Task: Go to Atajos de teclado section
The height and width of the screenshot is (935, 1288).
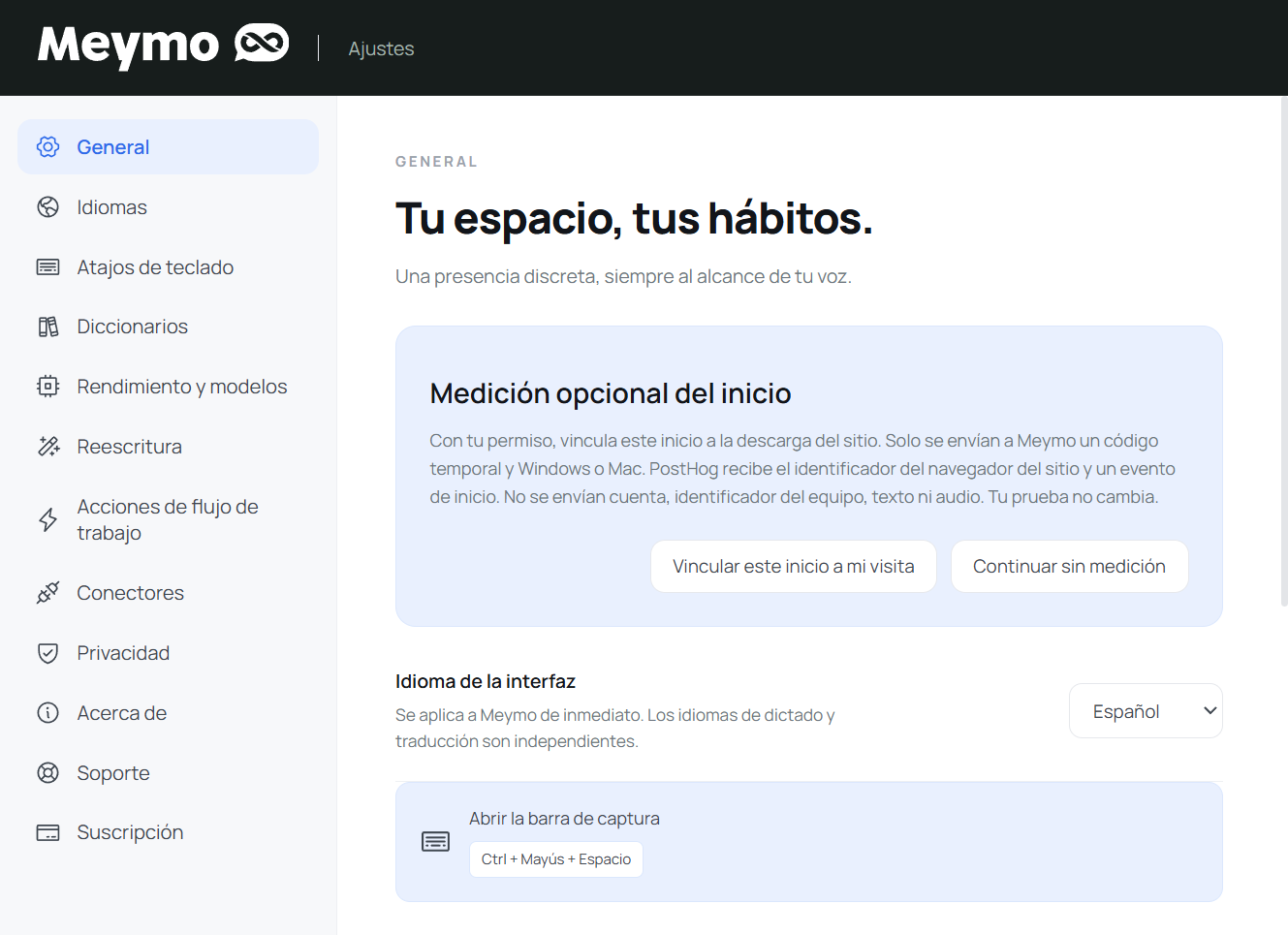Action: click(168, 267)
